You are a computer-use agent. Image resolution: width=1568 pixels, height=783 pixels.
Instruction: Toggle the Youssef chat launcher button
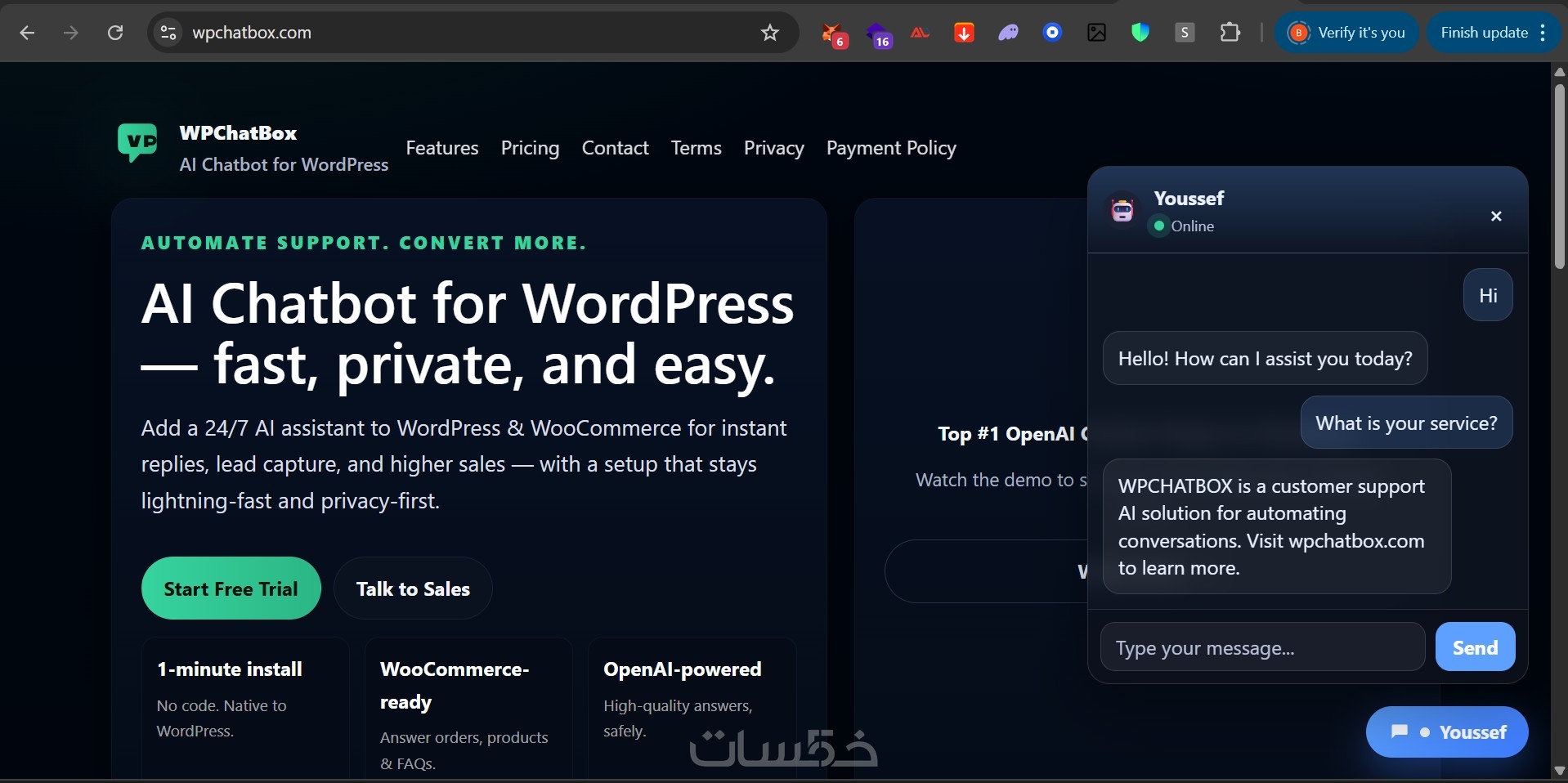(1447, 732)
